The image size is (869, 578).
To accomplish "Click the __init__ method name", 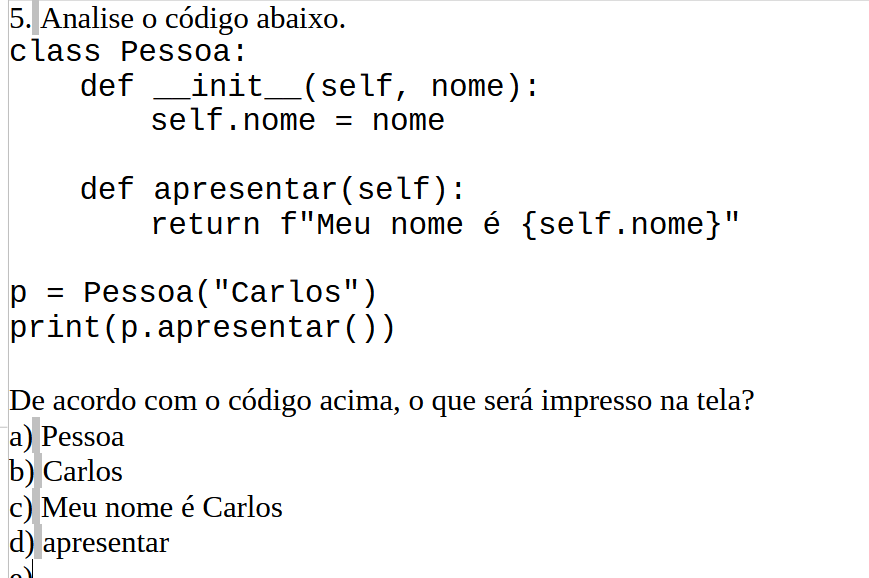I will tap(226, 87).
